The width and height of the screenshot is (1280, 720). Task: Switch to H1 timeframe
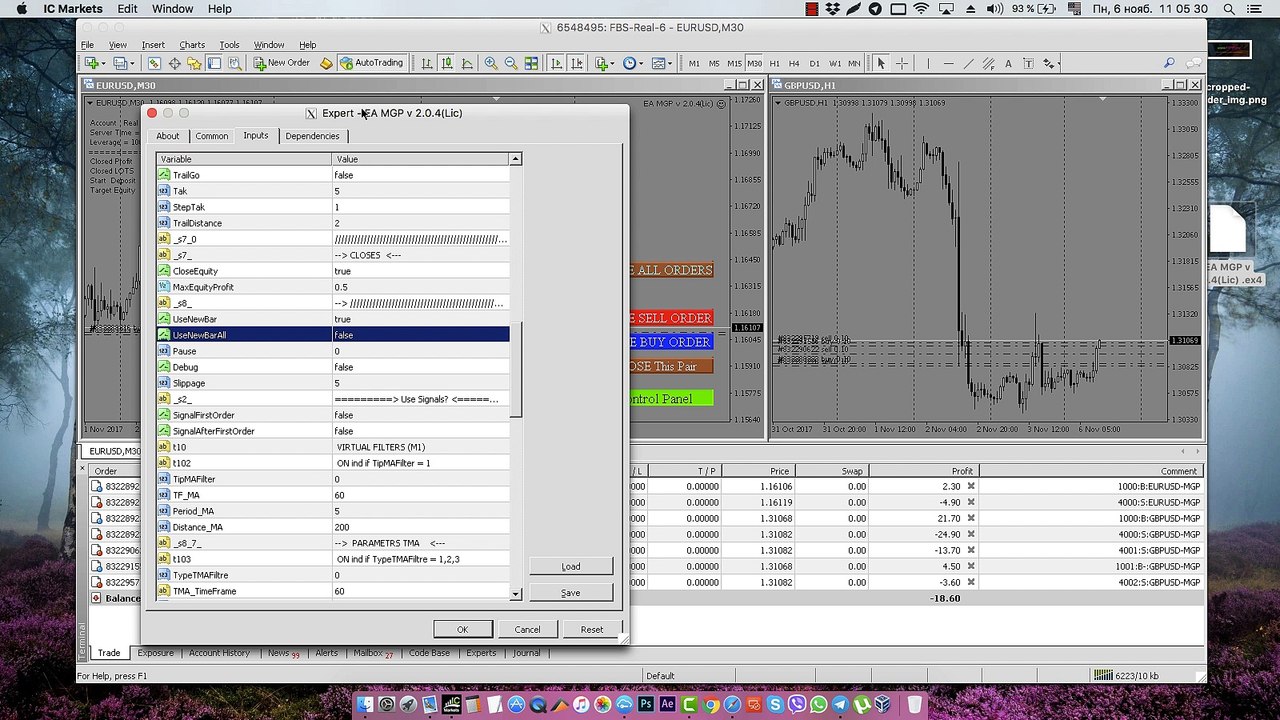774,63
